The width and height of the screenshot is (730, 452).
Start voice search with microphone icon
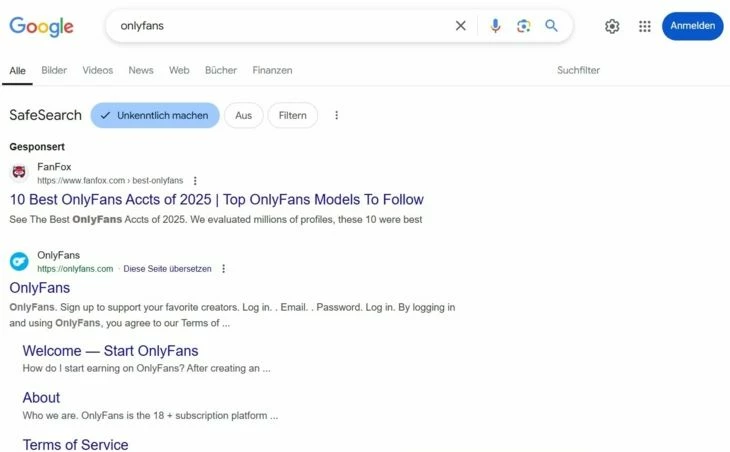pos(495,26)
